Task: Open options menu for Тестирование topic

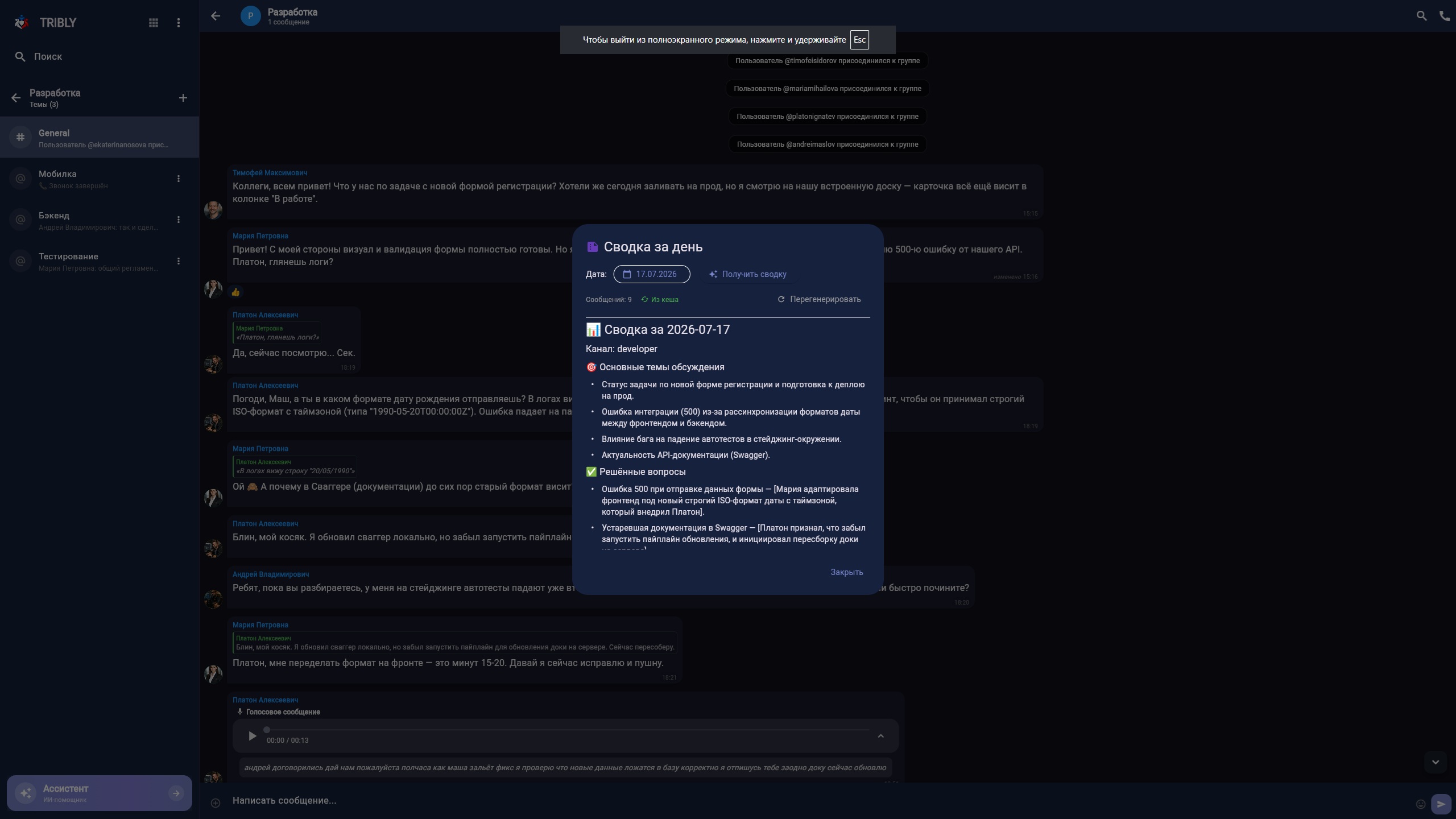Action: pos(179,261)
